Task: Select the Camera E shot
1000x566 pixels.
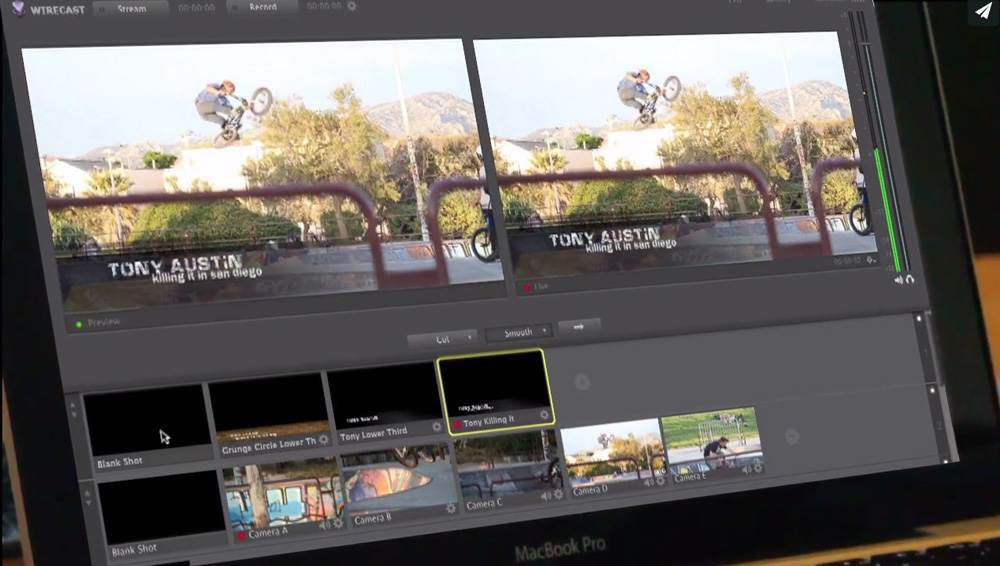Action: (713, 445)
